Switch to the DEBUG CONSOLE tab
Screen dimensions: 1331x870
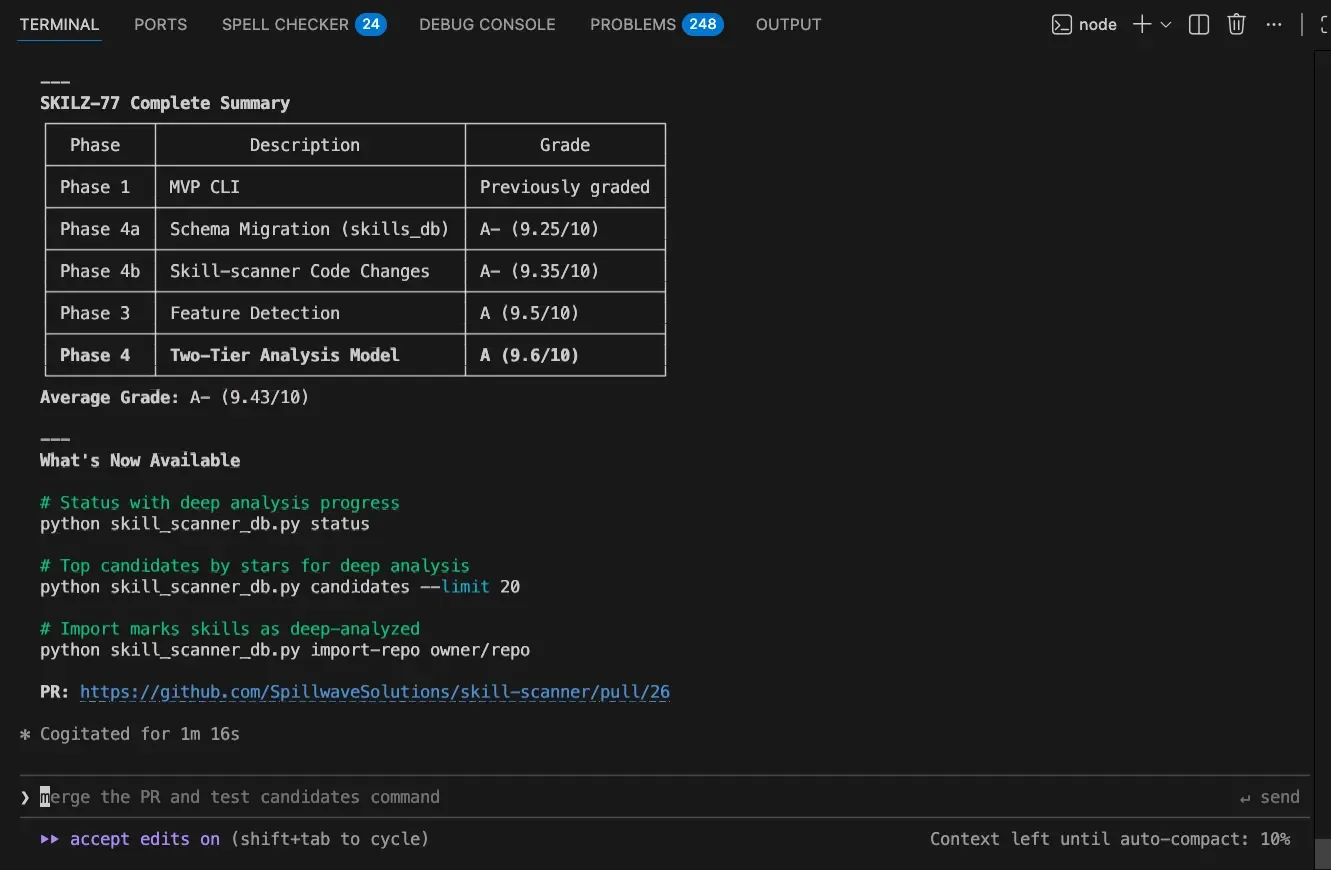487,25
